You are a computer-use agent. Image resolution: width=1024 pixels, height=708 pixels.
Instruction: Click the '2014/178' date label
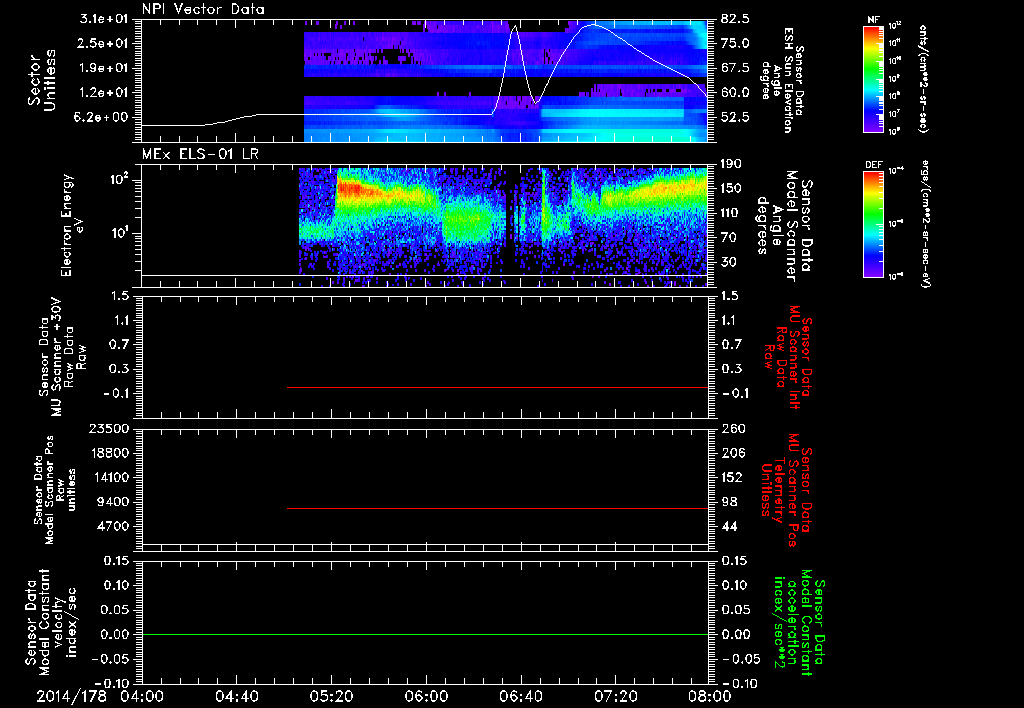[71, 696]
